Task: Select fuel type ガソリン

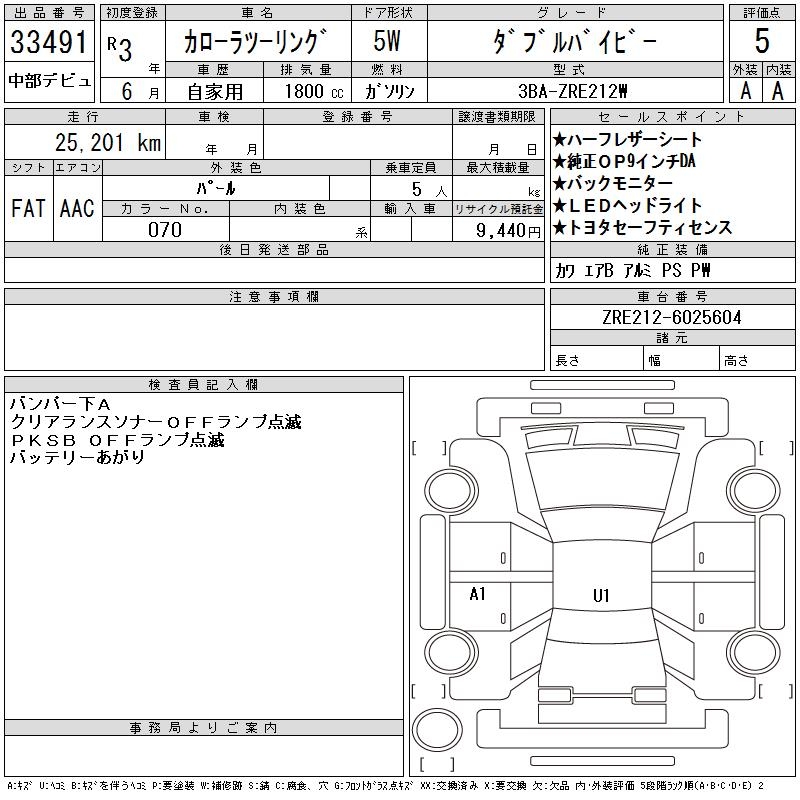Action: [389, 91]
